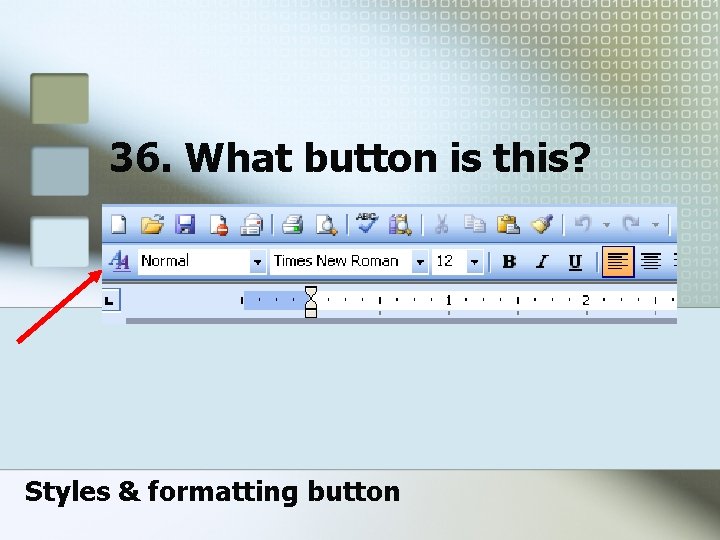This screenshot has height=540, width=720.
Task: Toggle Bold formatting
Action: click(x=509, y=261)
